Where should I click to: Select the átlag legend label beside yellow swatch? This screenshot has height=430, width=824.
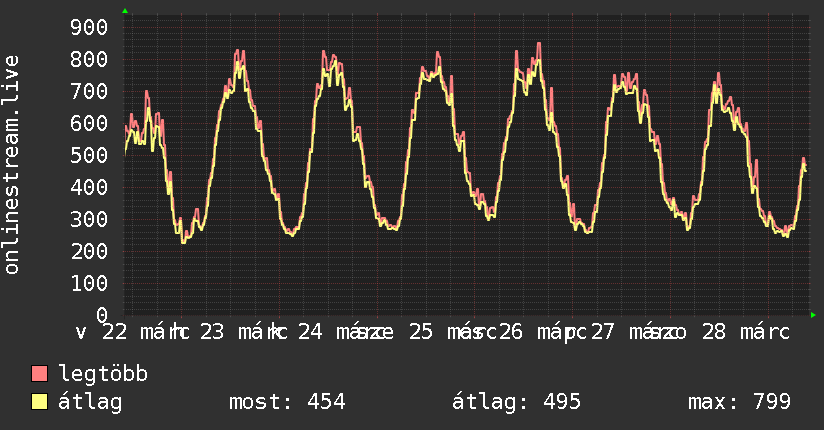[x=90, y=402]
